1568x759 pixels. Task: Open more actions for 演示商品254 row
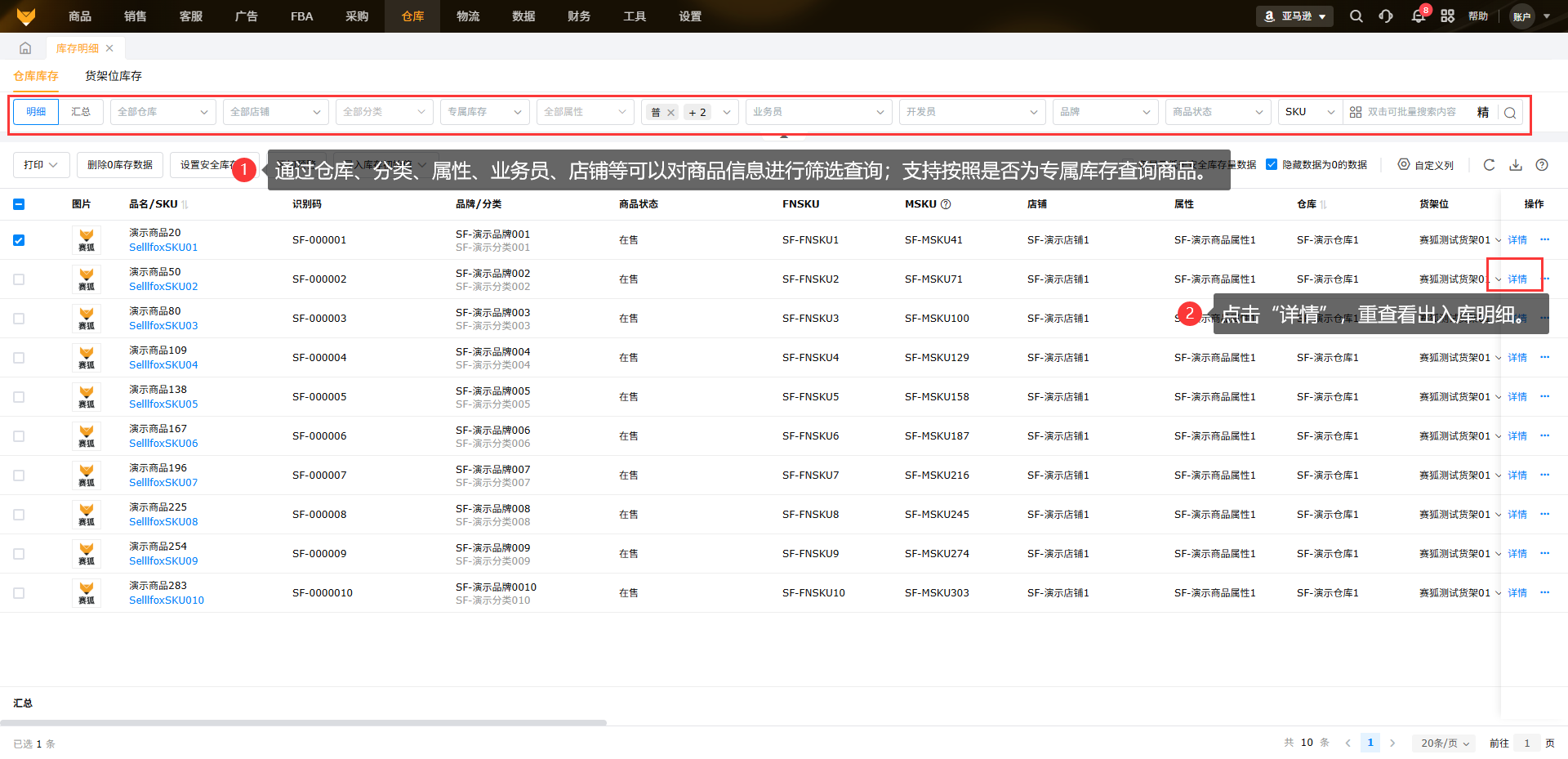1544,553
